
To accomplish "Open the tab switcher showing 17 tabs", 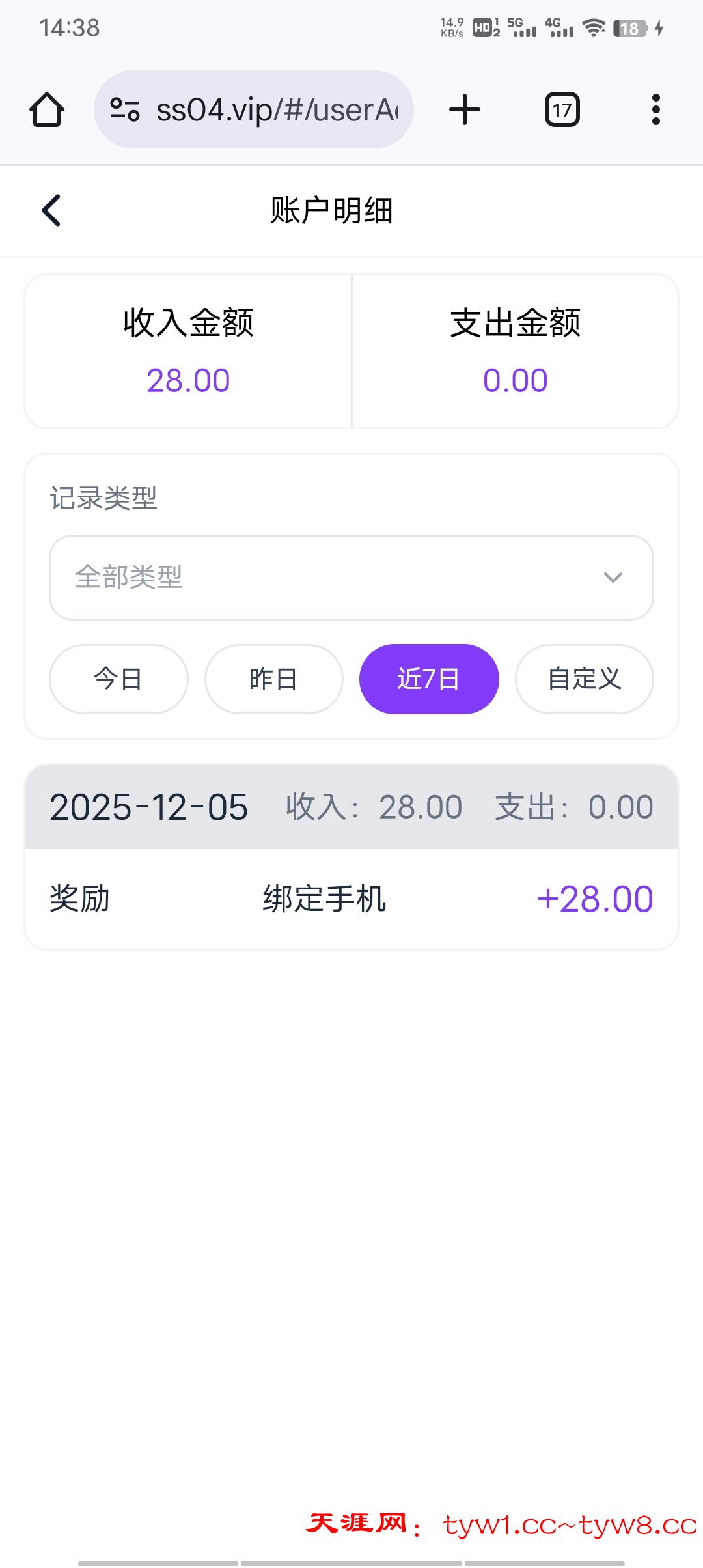I will point(562,109).
